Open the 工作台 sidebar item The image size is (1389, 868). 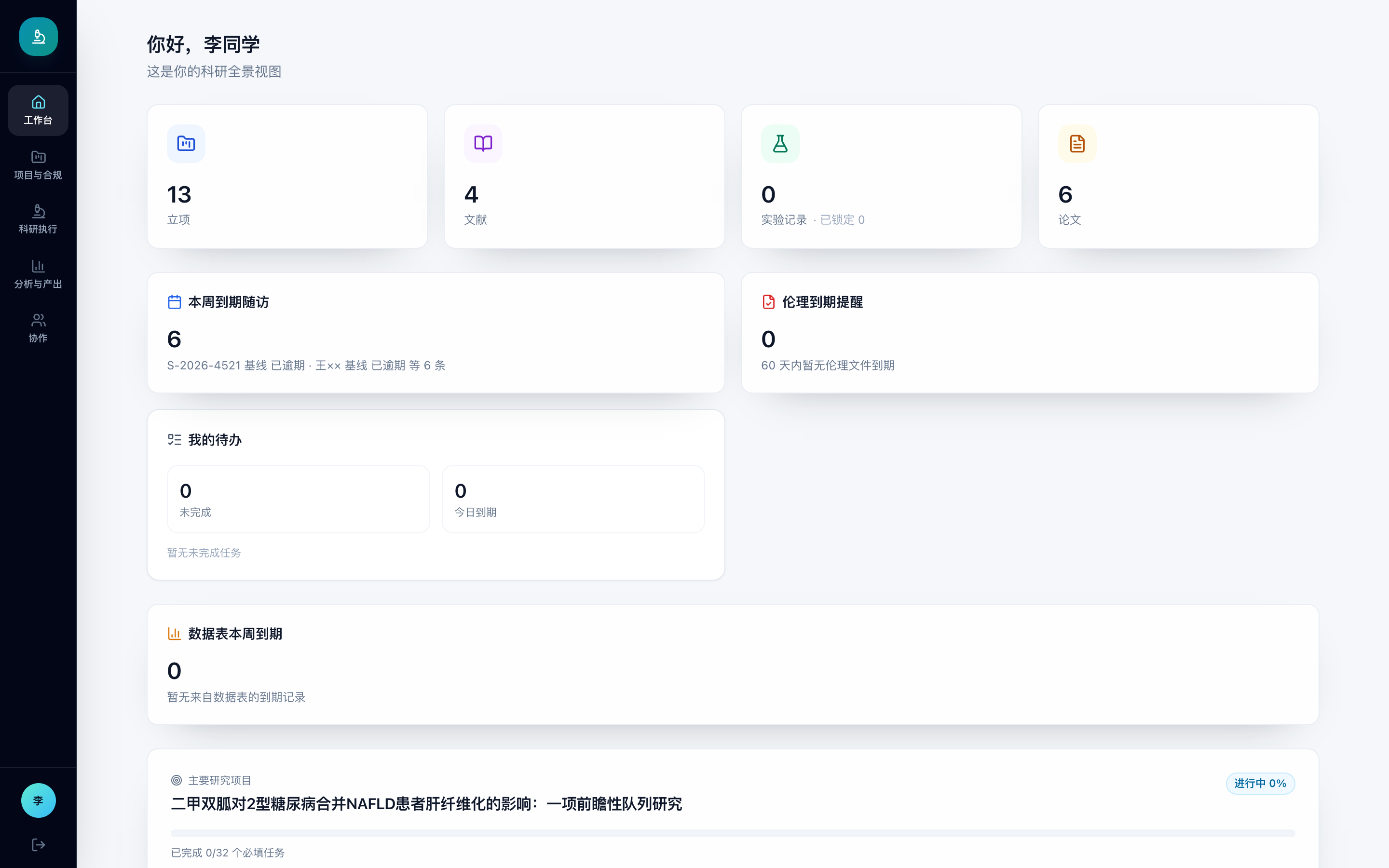coord(38,110)
